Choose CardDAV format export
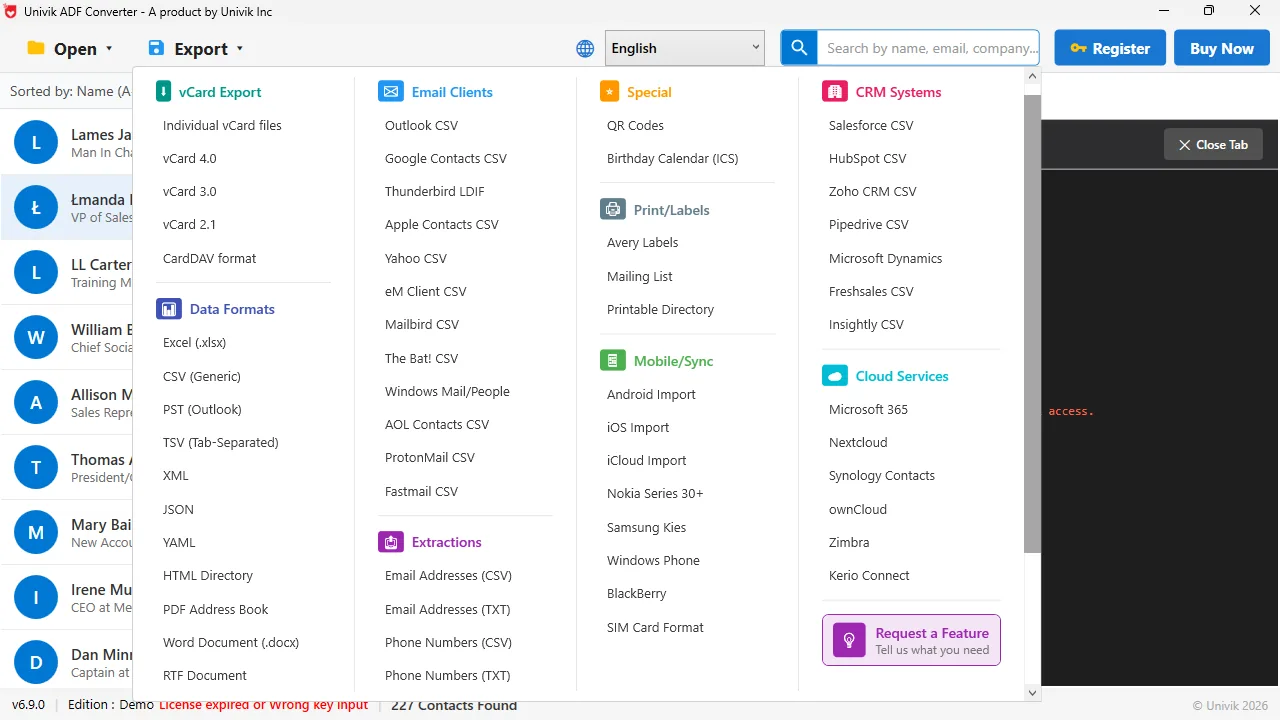Screen dimensions: 1280x720 tap(209, 258)
